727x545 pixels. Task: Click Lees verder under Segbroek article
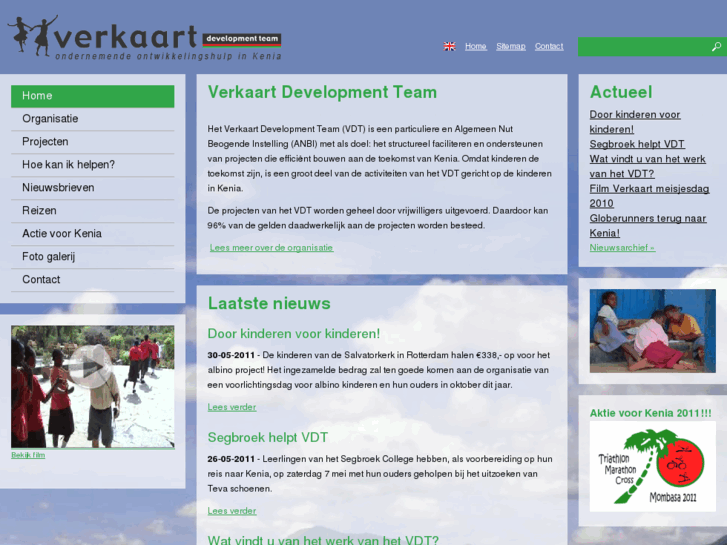[232, 511]
